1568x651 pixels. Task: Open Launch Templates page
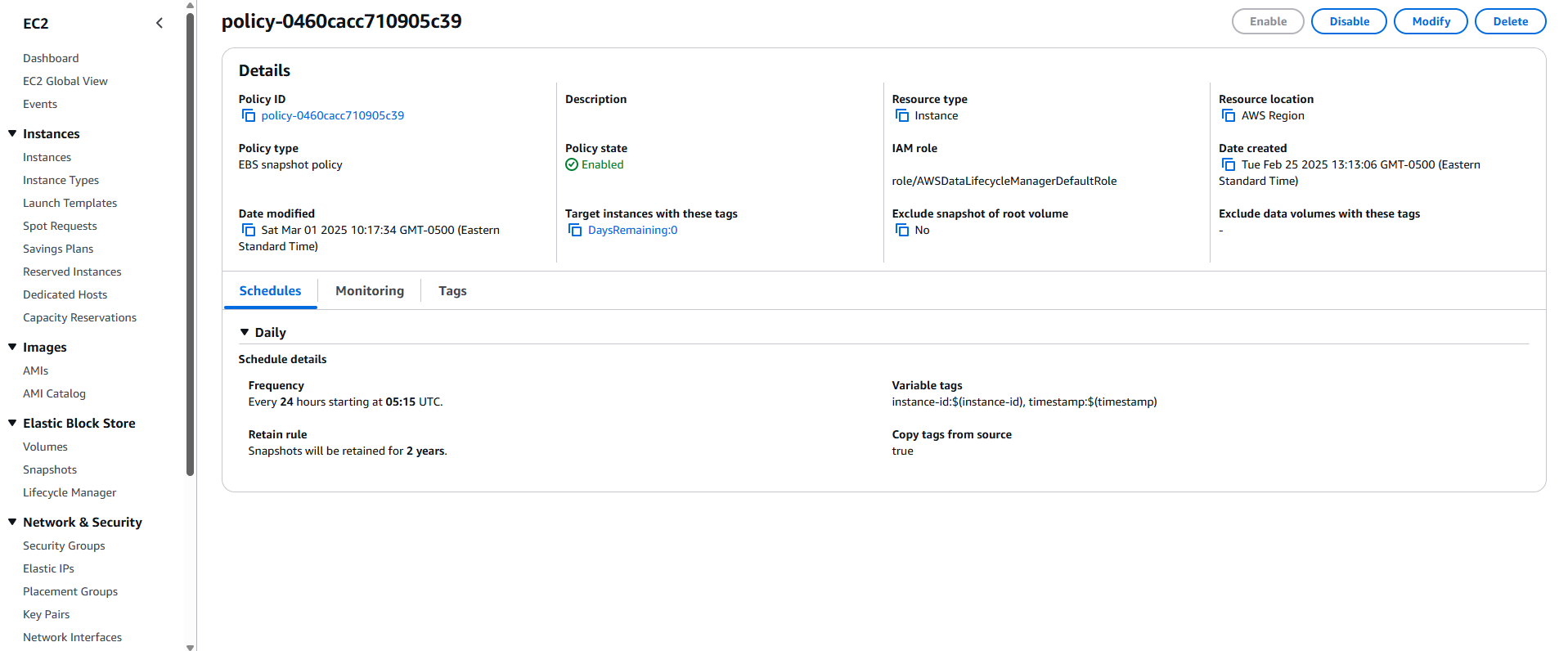click(x=70, y=203)
